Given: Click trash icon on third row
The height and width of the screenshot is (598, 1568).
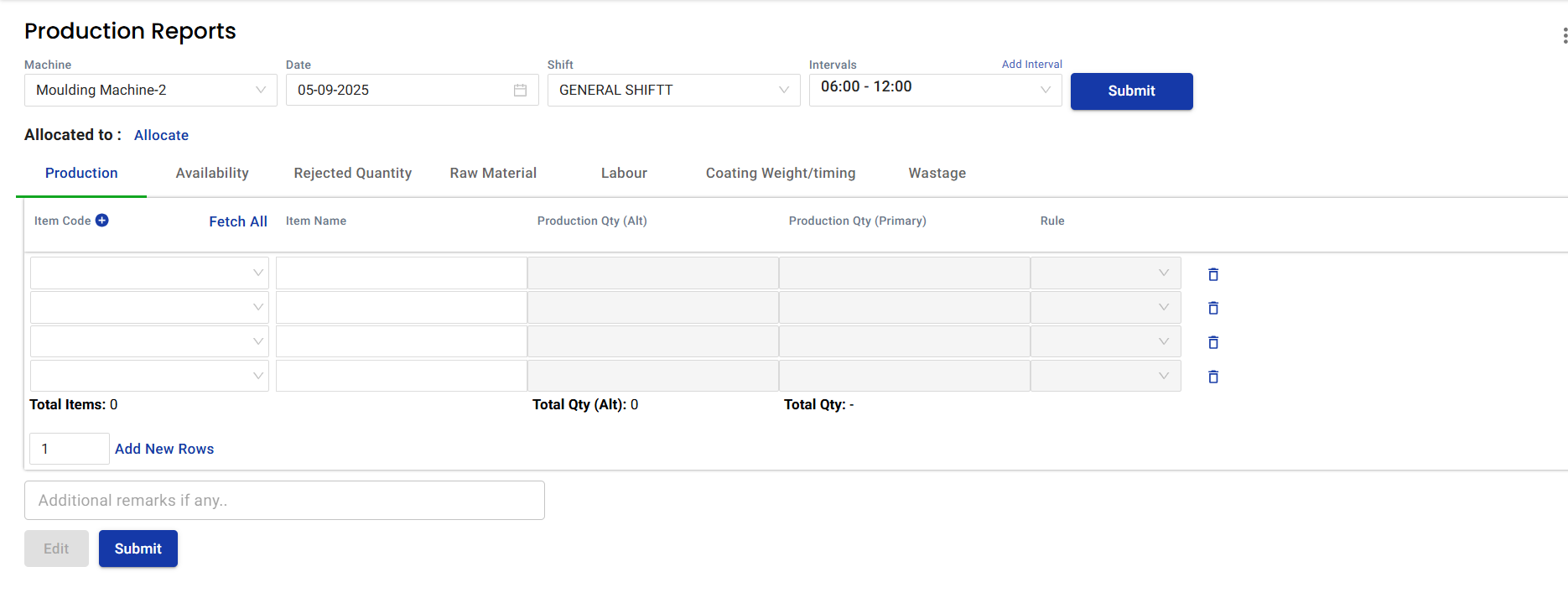Looking at the screenshot, I should click(x=1212, y=342).
